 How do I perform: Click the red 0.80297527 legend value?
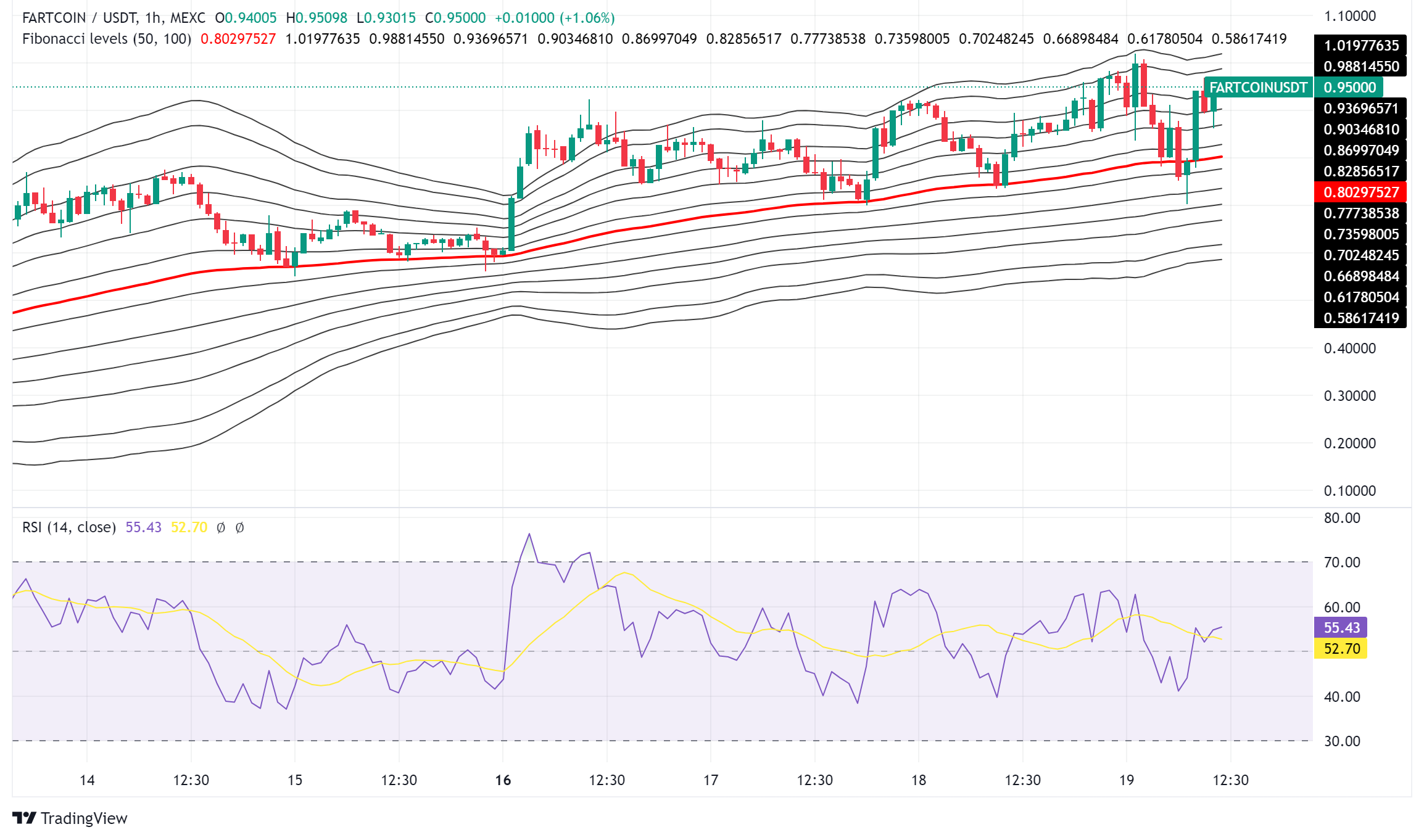(238, 39)
